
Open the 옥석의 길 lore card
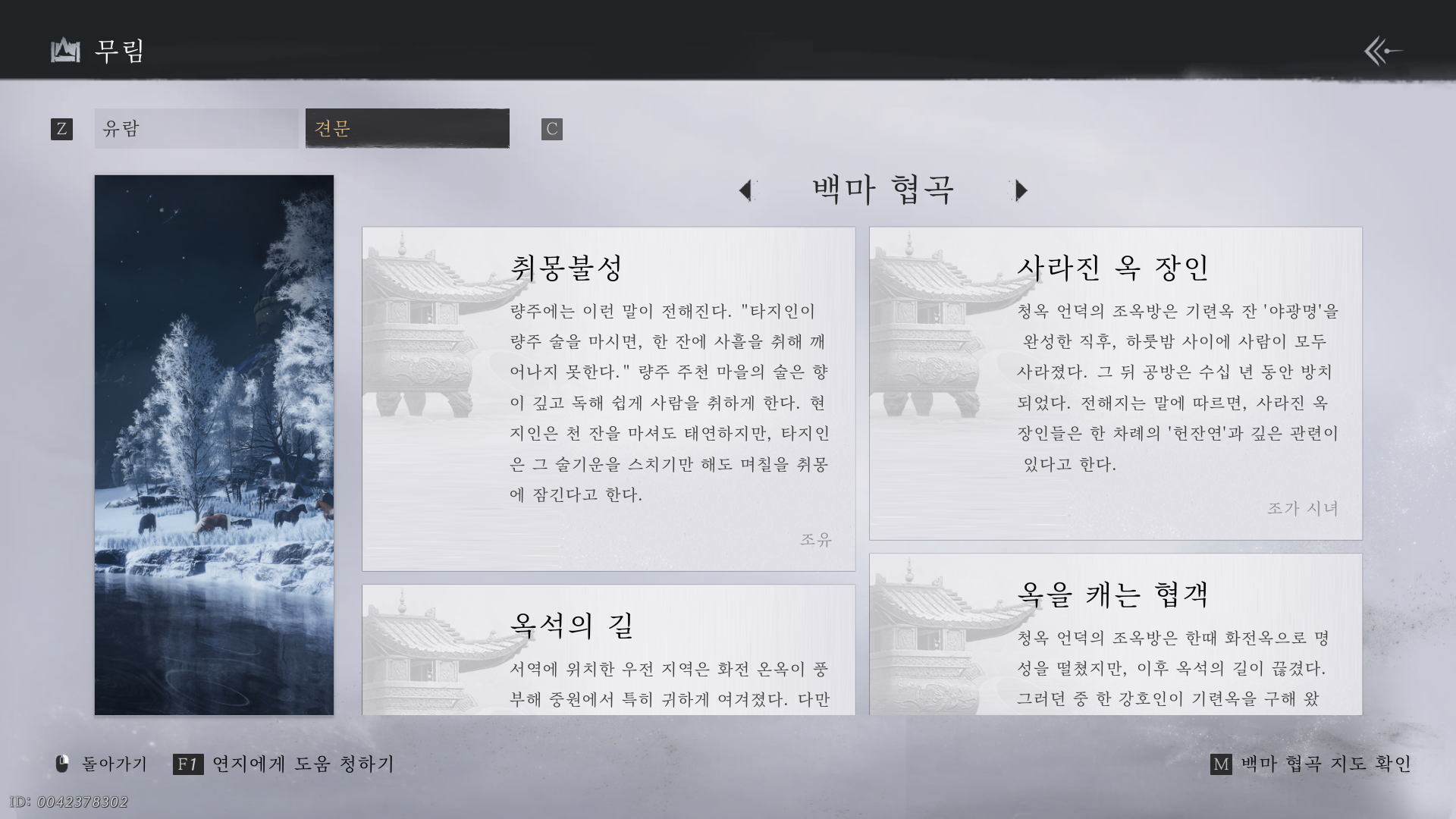(x=608, y=650)
